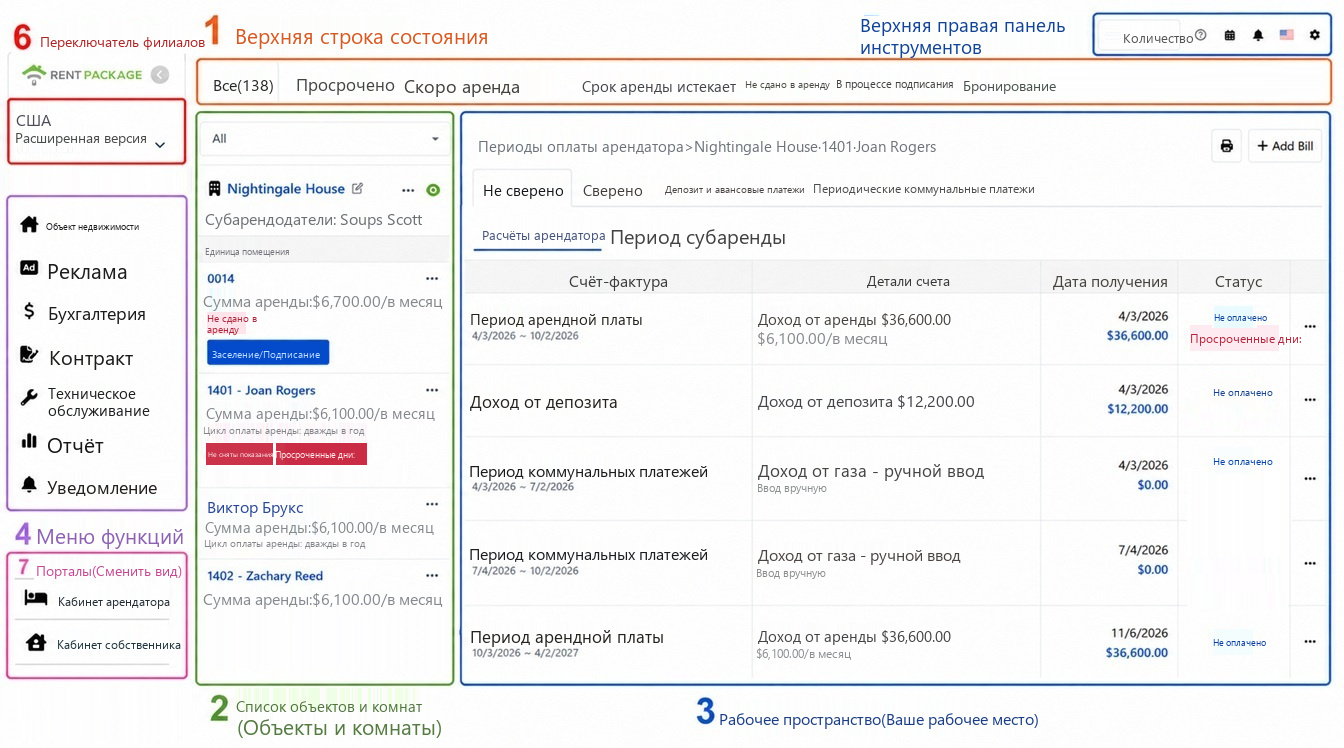Print the tenant payment periods
1344x748 pixels.
click(1226, 146)
